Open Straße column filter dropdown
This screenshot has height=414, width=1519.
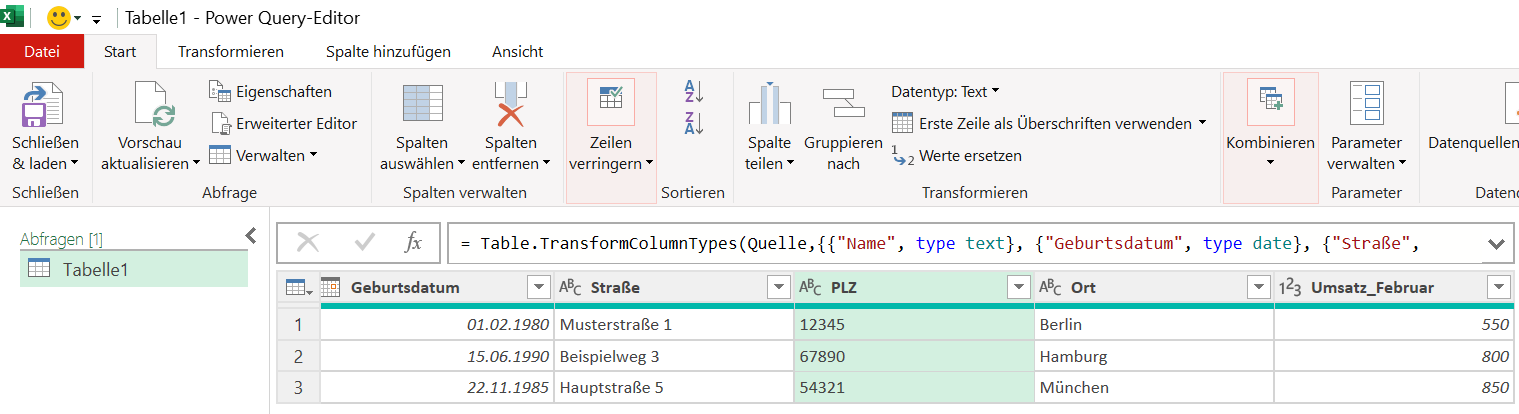pyautogui.click(x=778, y=288)
